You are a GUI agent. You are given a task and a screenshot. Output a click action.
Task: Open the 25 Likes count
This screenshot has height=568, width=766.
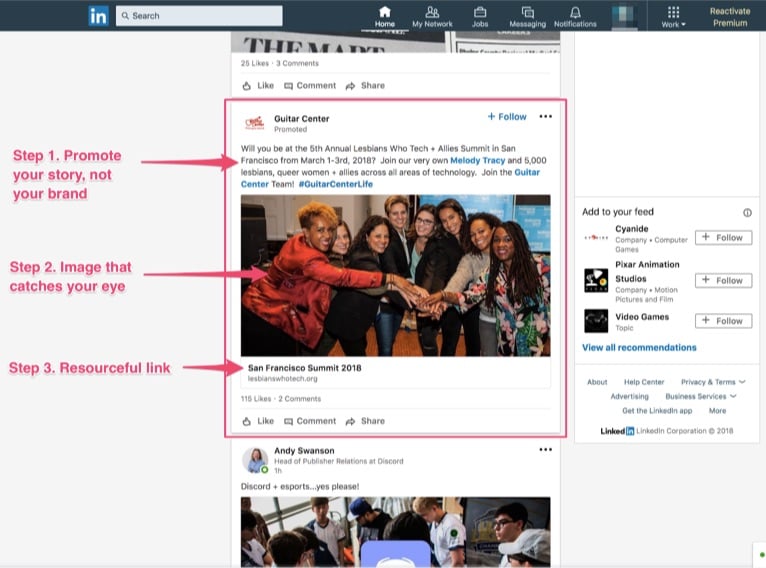(255, 63)
